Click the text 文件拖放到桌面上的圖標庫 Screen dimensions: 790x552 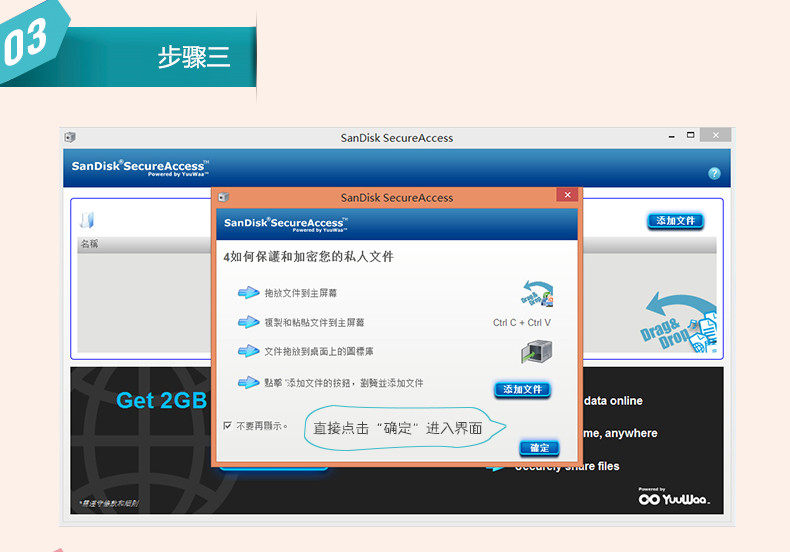319,352
